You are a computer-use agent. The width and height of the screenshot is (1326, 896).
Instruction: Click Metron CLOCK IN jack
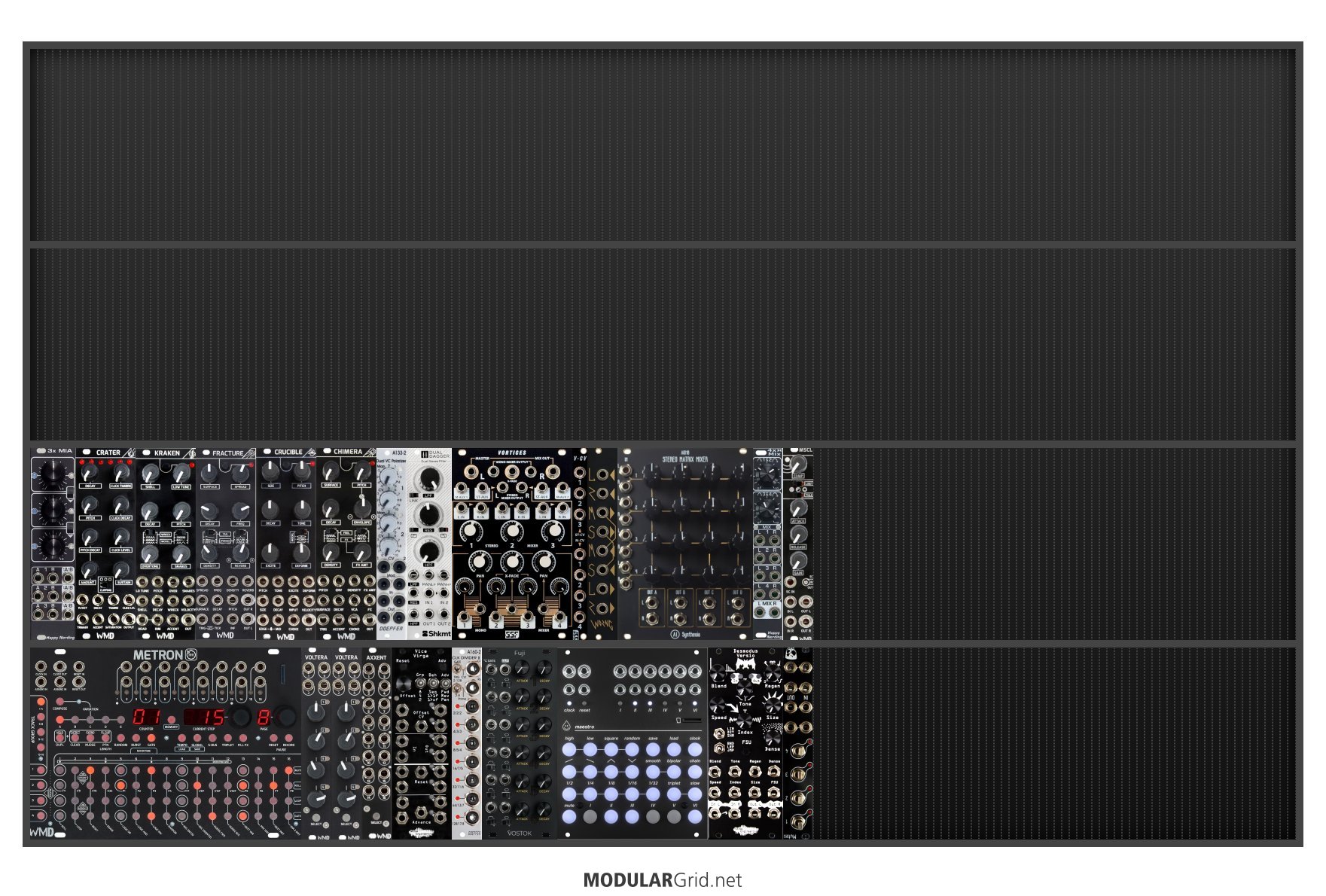(41, 666)
